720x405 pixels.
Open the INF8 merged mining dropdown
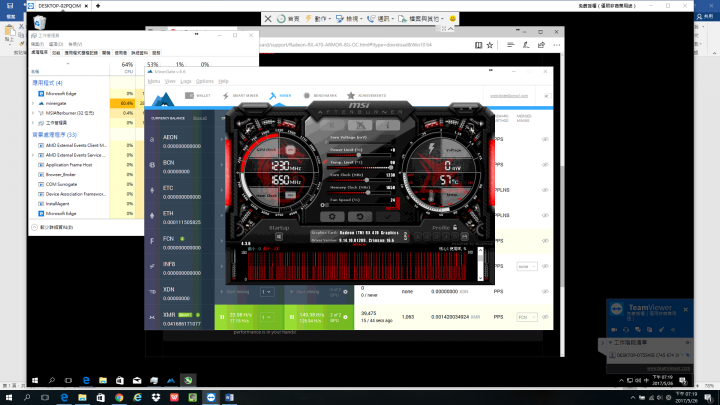click(526, 266)
